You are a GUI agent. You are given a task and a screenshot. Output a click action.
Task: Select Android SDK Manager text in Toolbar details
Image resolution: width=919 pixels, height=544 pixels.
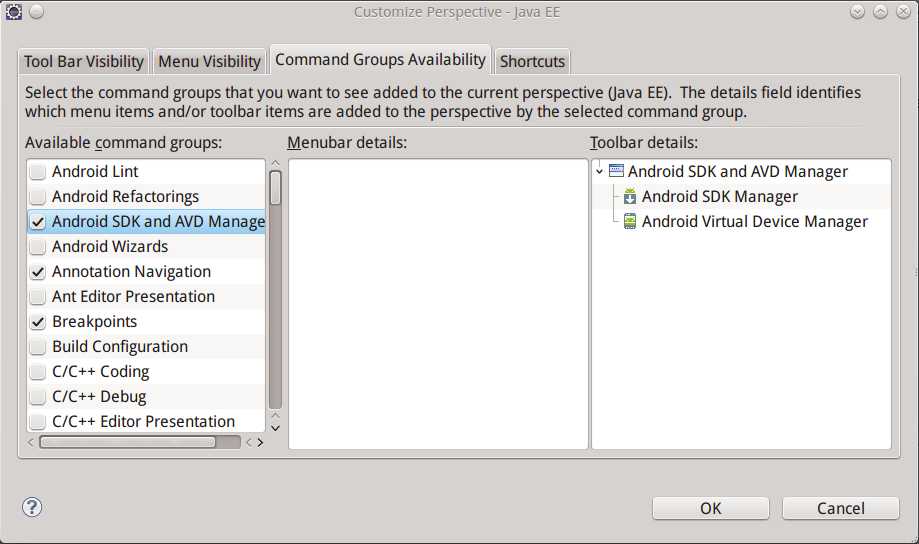click(x=720, y=196)
